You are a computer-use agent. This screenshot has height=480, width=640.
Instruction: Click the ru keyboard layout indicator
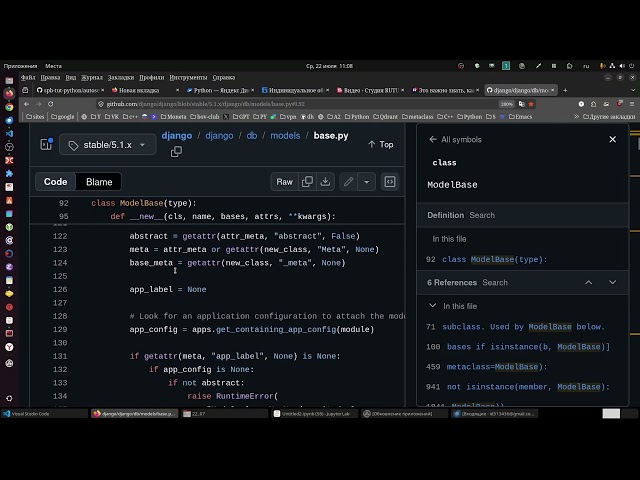click(586, 66)
